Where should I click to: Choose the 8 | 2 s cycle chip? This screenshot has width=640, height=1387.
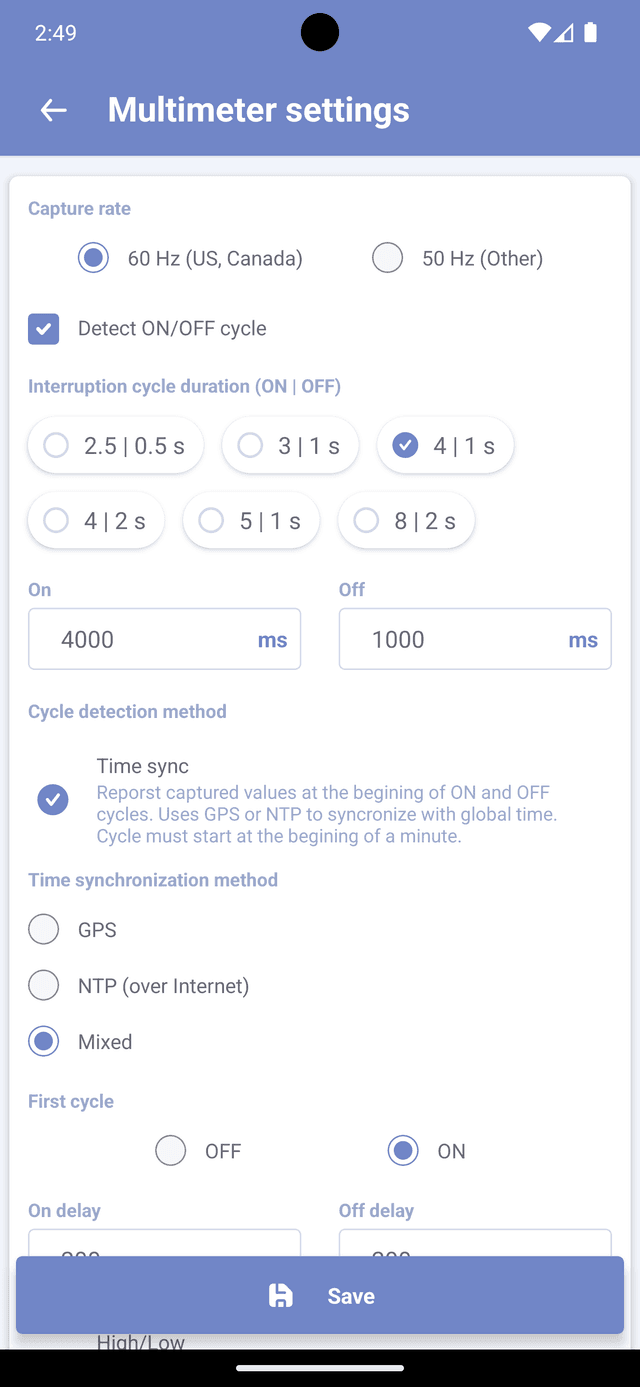pyautogui.click(x=406, y=521)
